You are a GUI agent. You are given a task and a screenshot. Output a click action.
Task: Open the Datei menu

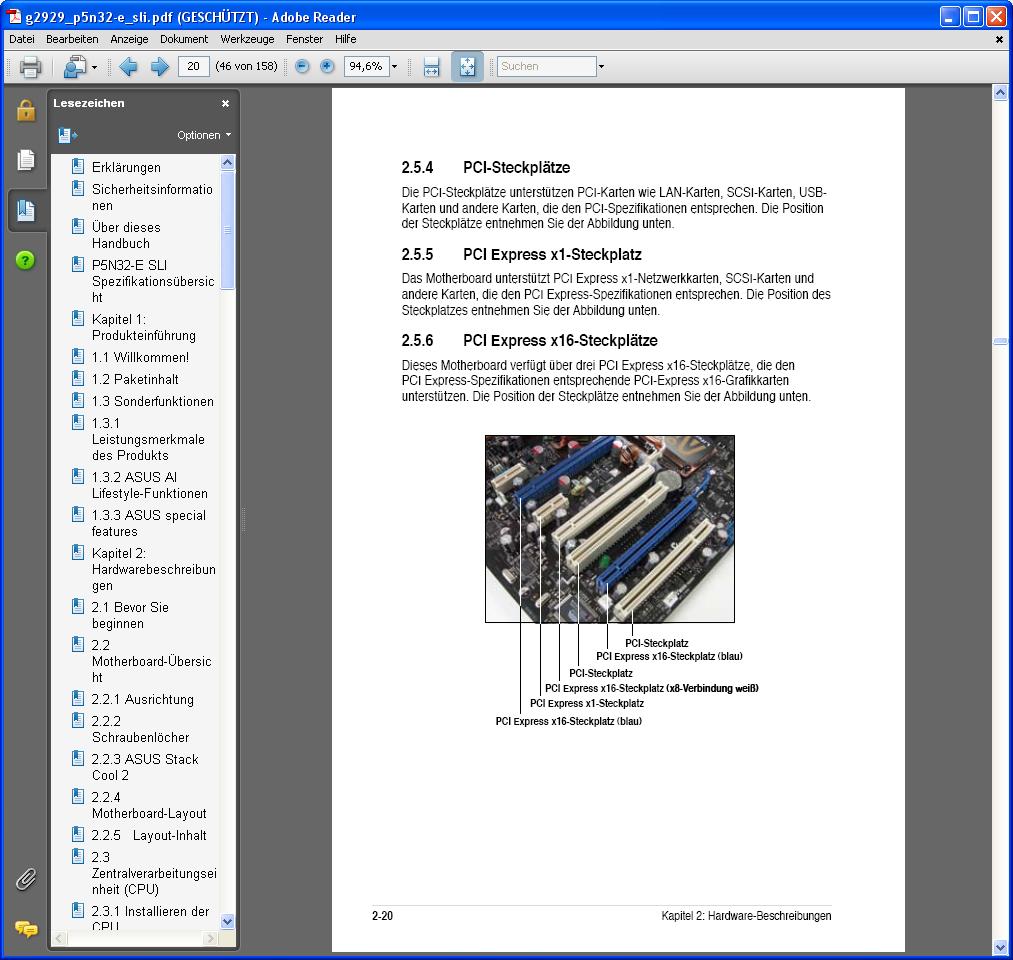pyautogui.click(x=22, y=39)
